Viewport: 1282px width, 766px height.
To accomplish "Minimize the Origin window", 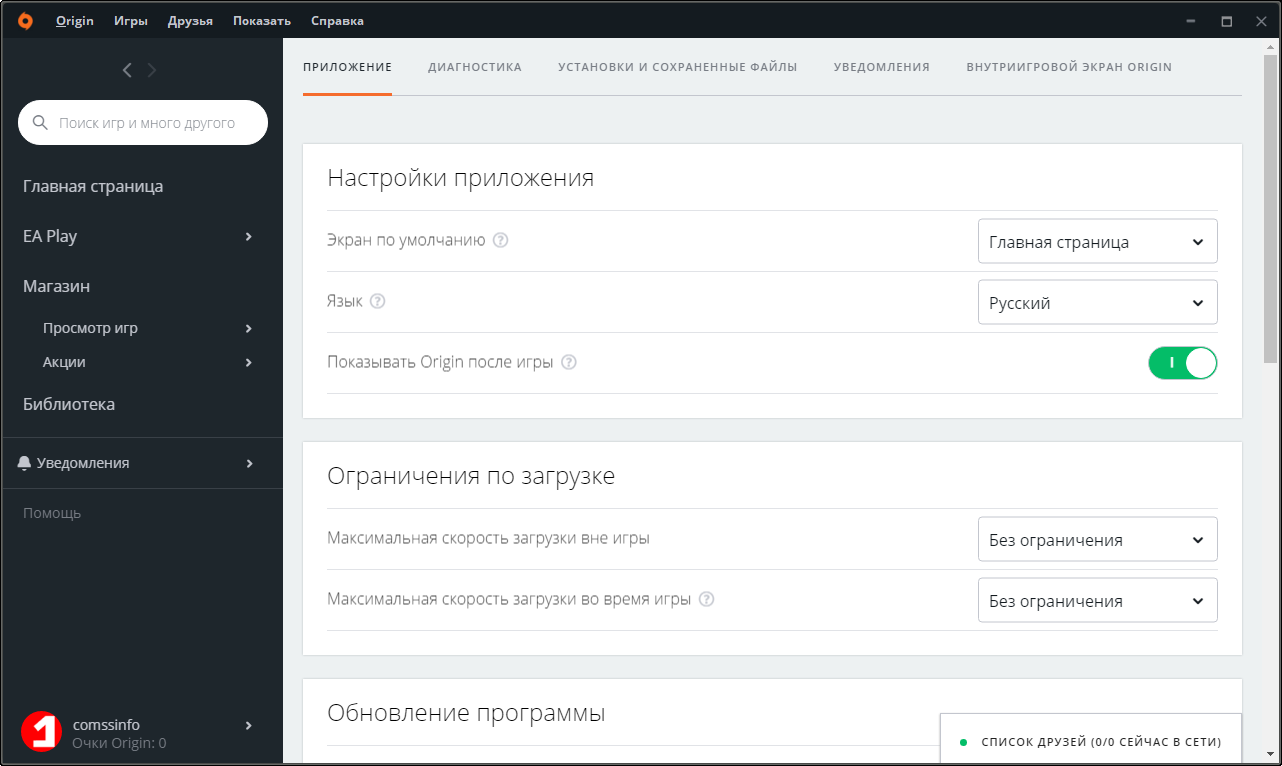I will tap(1190, 21).
